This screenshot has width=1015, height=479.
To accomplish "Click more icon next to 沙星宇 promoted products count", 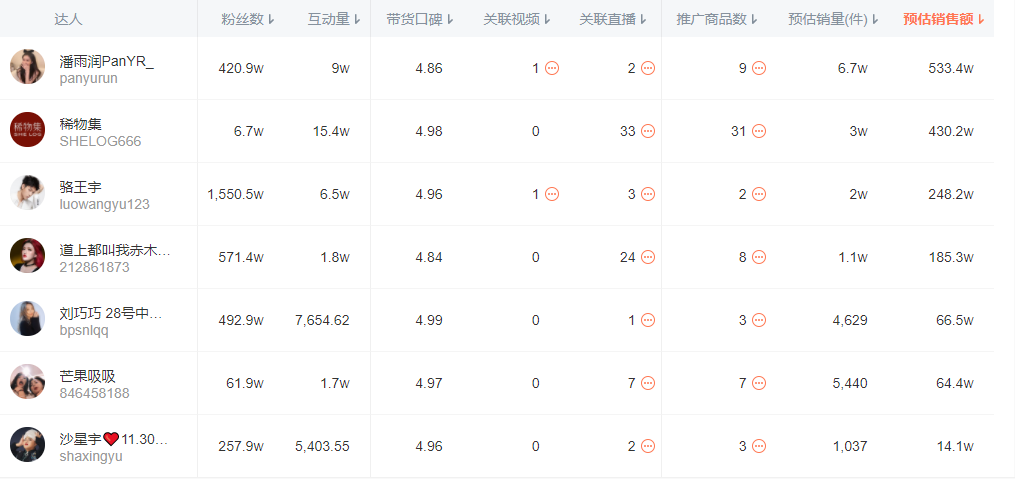I will tap(759, 446).
